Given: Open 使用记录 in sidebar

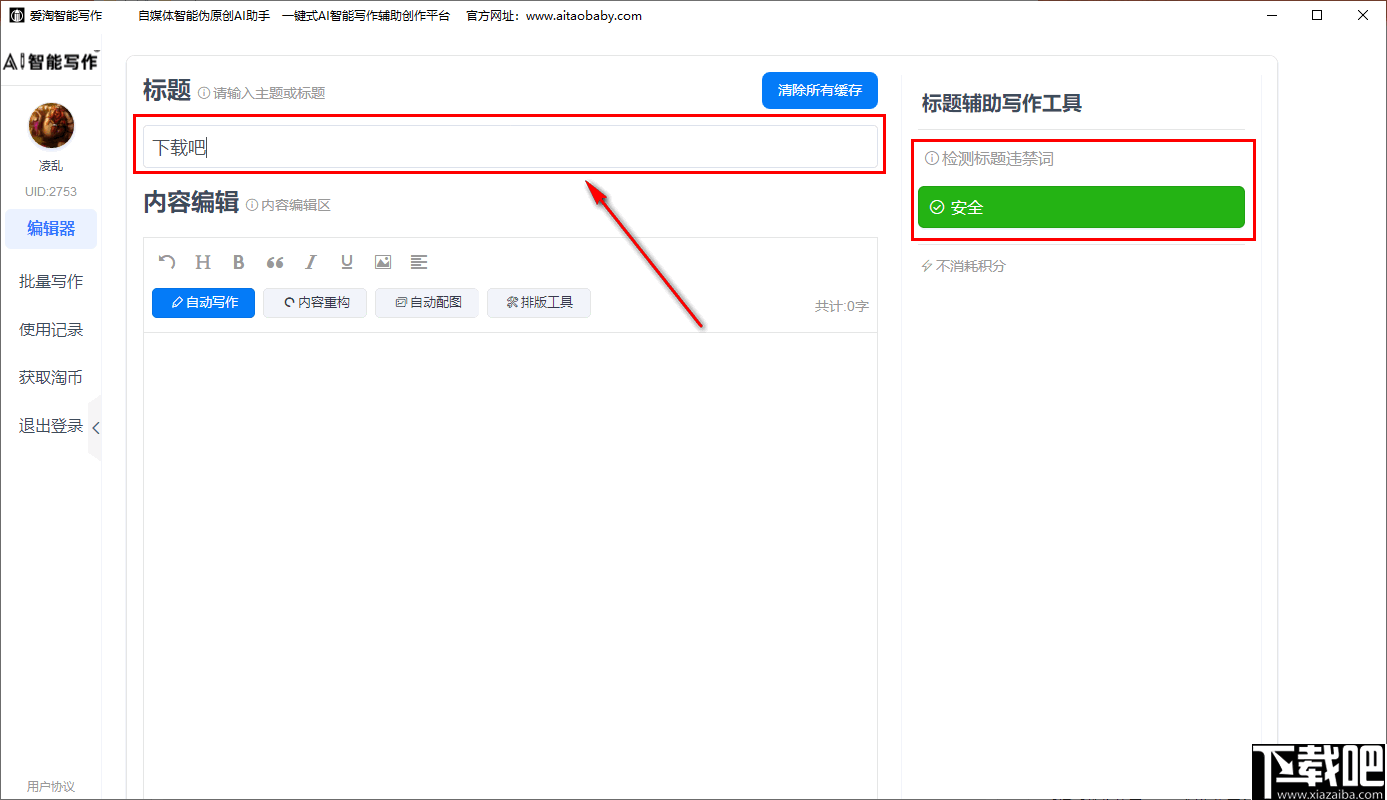Looking at the screenshot, I should point(51,329).
